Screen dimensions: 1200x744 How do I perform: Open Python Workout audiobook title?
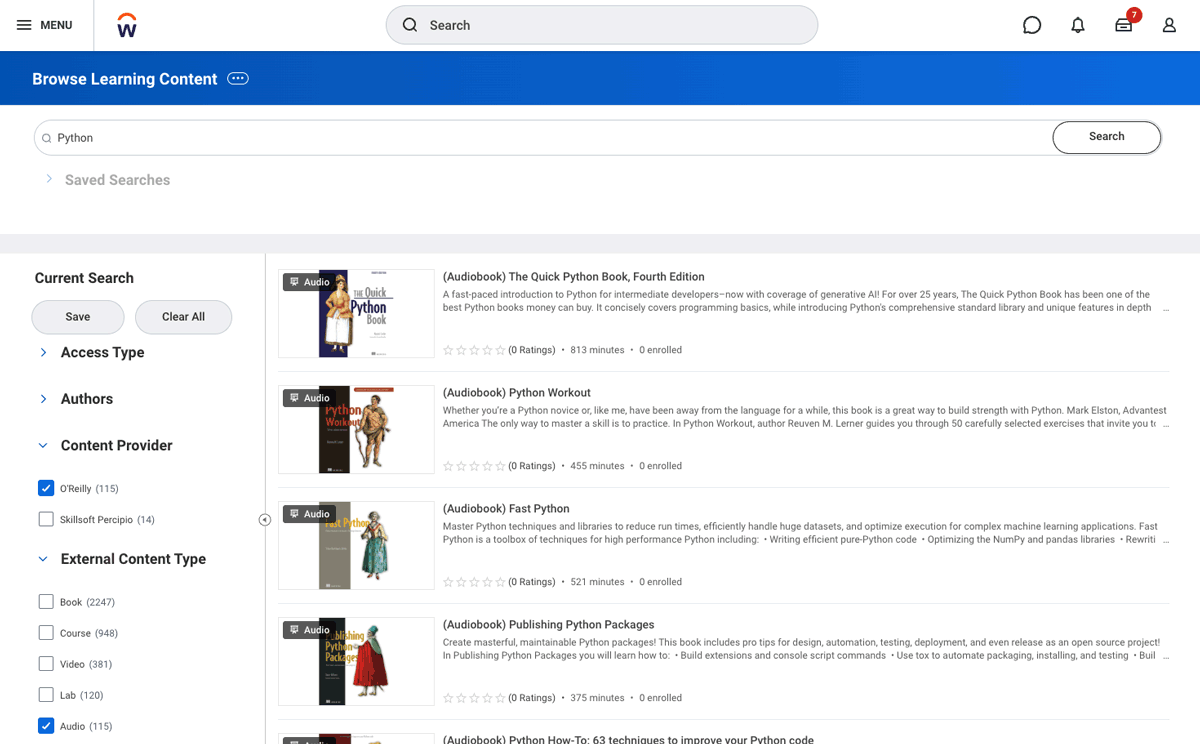click(517, 393)
